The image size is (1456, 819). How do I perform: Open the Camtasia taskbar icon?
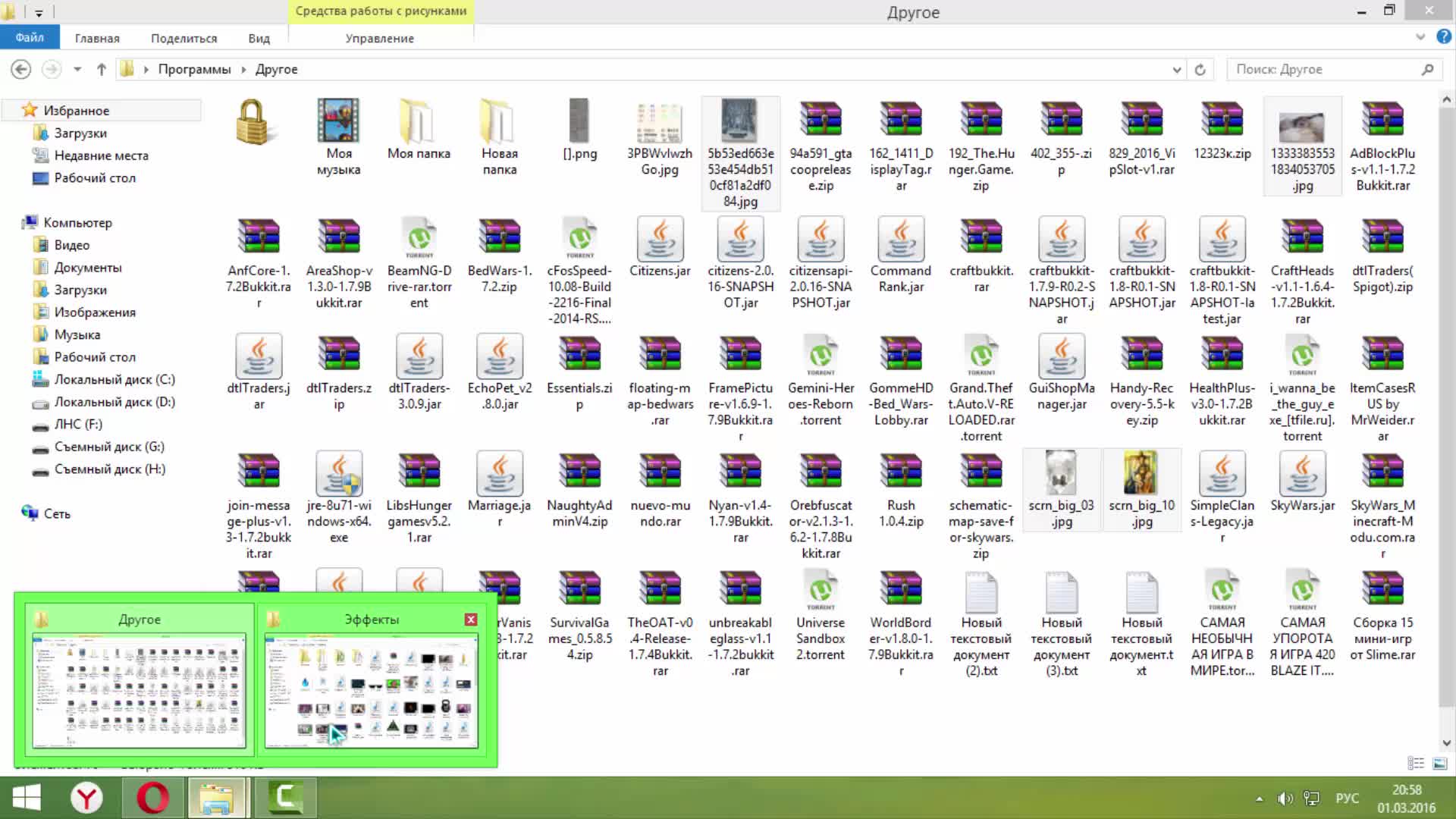285,798
